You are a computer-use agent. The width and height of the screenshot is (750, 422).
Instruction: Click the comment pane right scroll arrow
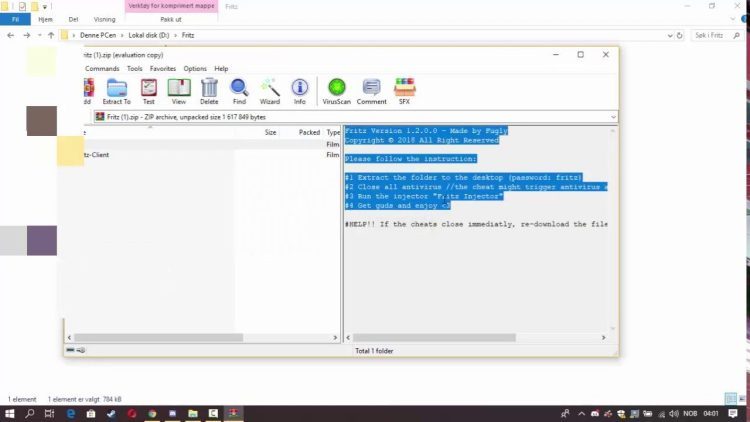604,338
